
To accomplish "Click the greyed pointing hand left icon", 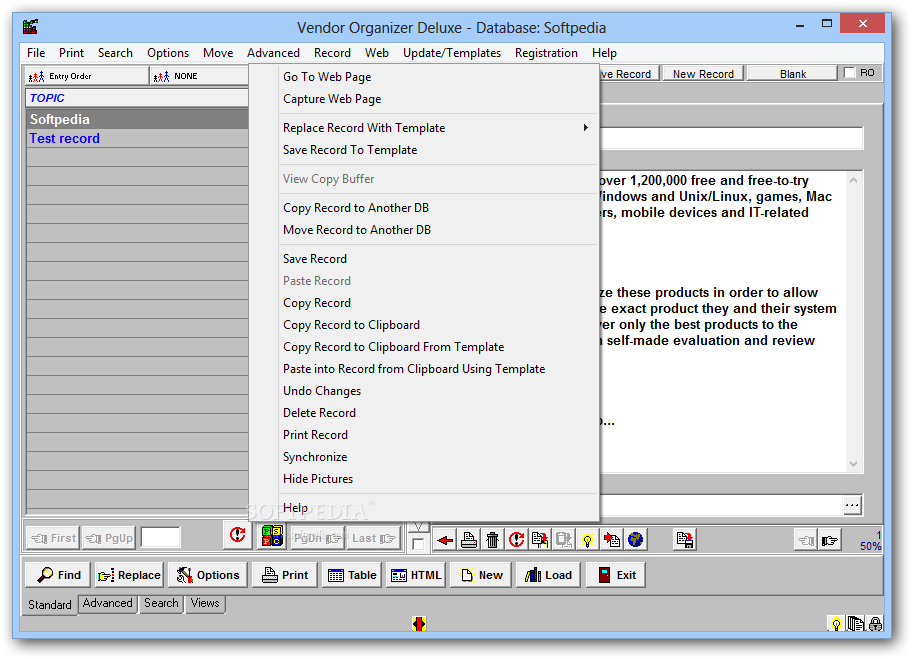I will coord(806,540).
